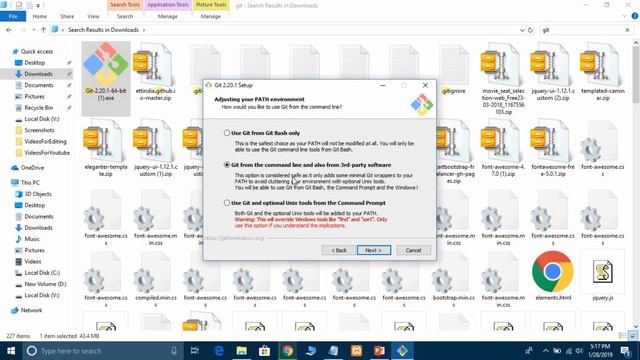Open the gitforwindows.org link in setup
The width and height of the screenshot is (640, 360).
pyautogui.click(x=234, y=238)
